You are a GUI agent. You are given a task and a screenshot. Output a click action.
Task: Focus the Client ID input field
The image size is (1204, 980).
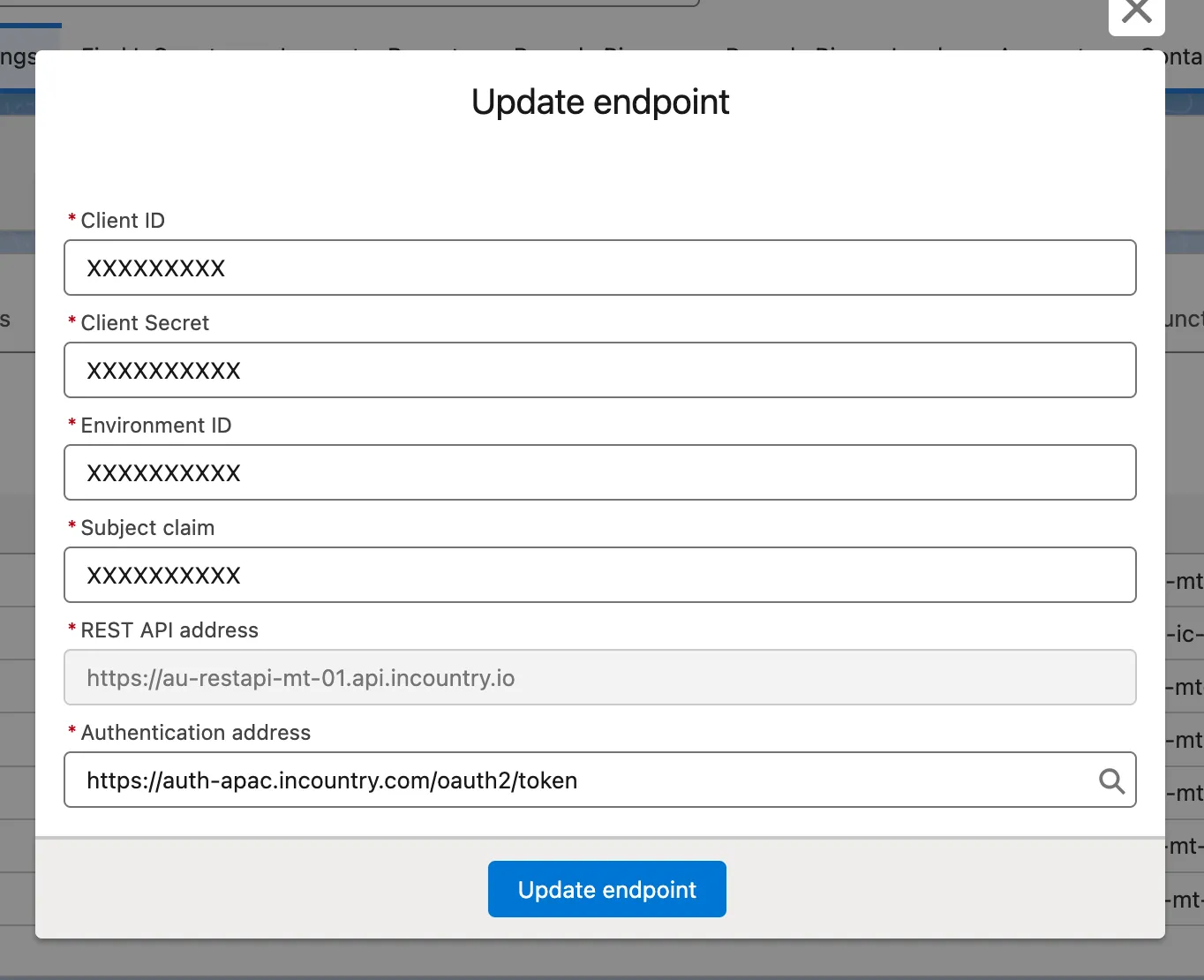[x=599, y=268]
